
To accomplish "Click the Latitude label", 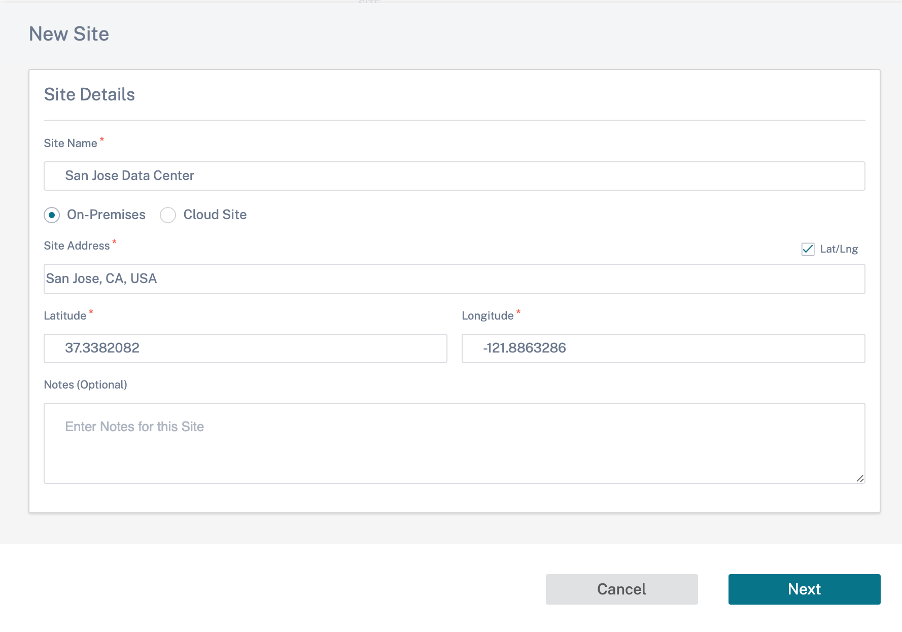I will tap(65, 316).
